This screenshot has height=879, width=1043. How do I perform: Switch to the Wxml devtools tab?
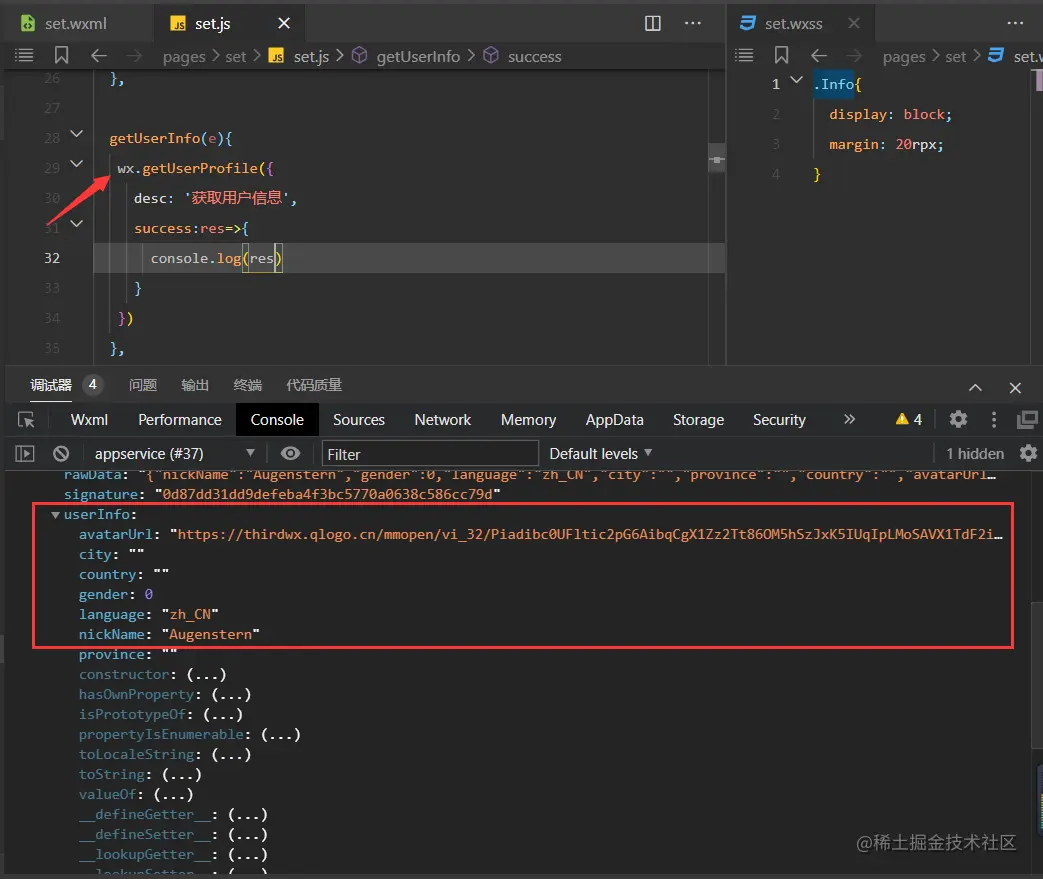coord(89,420)
